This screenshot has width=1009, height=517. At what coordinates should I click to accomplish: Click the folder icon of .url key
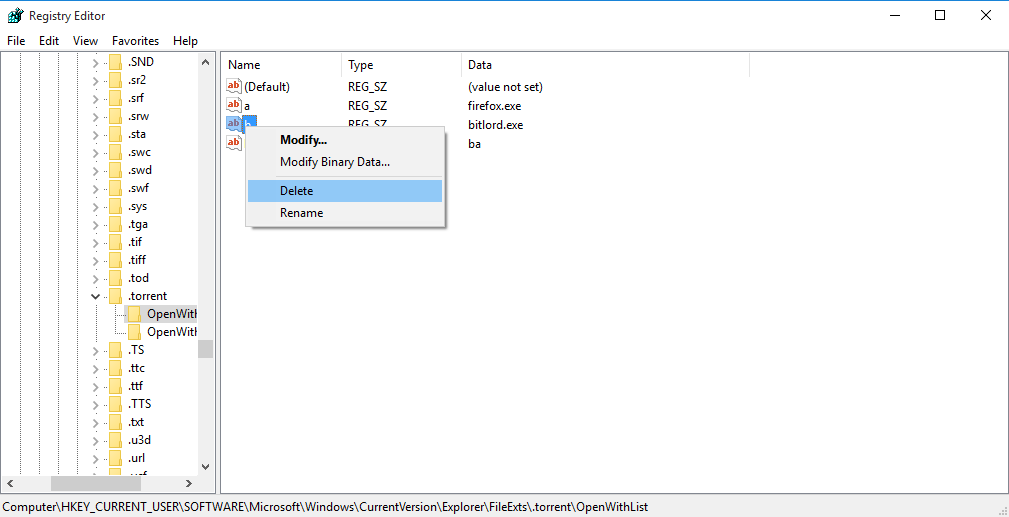[x=115, y=458]
